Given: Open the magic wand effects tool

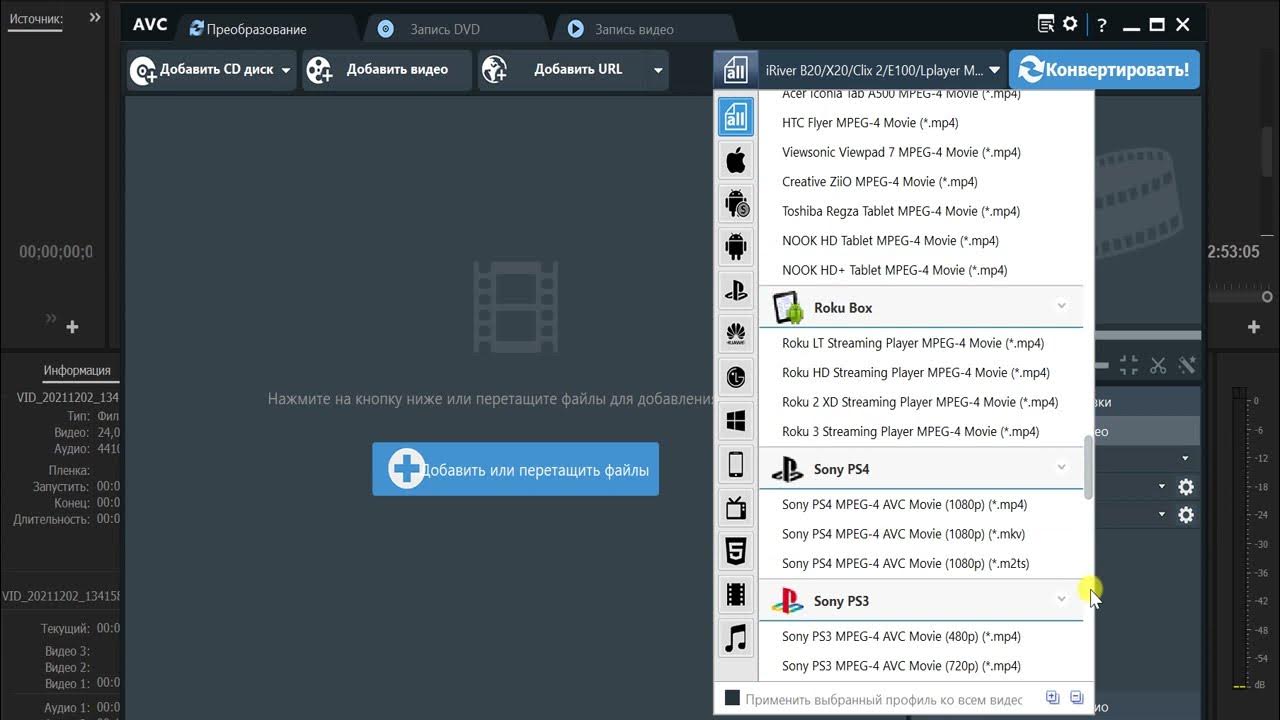Looking at the screenshot, I should pos(1187,365).
